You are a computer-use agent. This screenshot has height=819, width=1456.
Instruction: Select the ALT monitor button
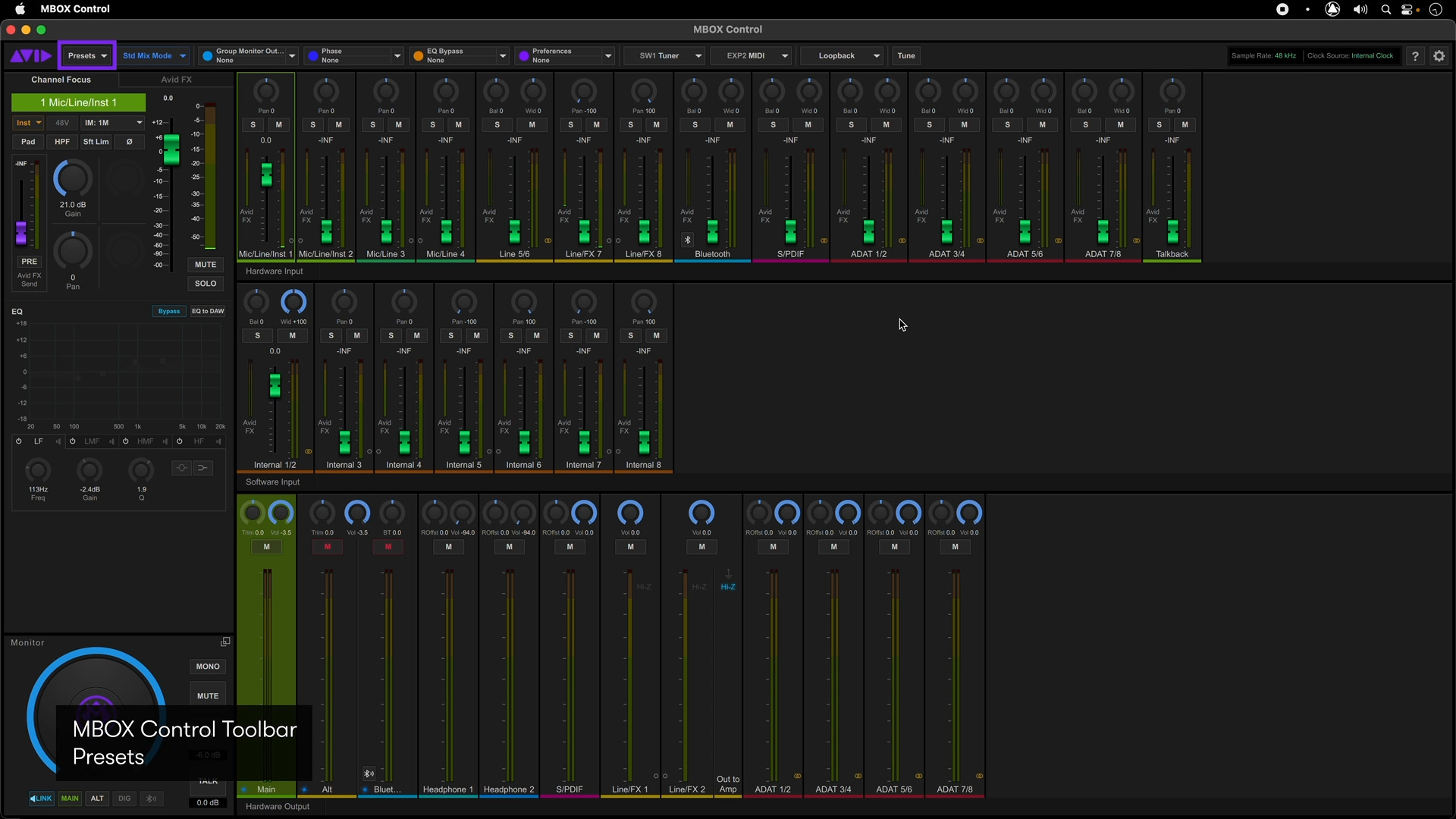pos(97,798)
